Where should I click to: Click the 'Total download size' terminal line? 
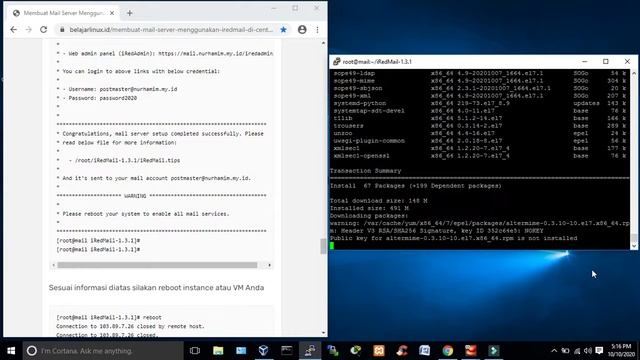378,201
